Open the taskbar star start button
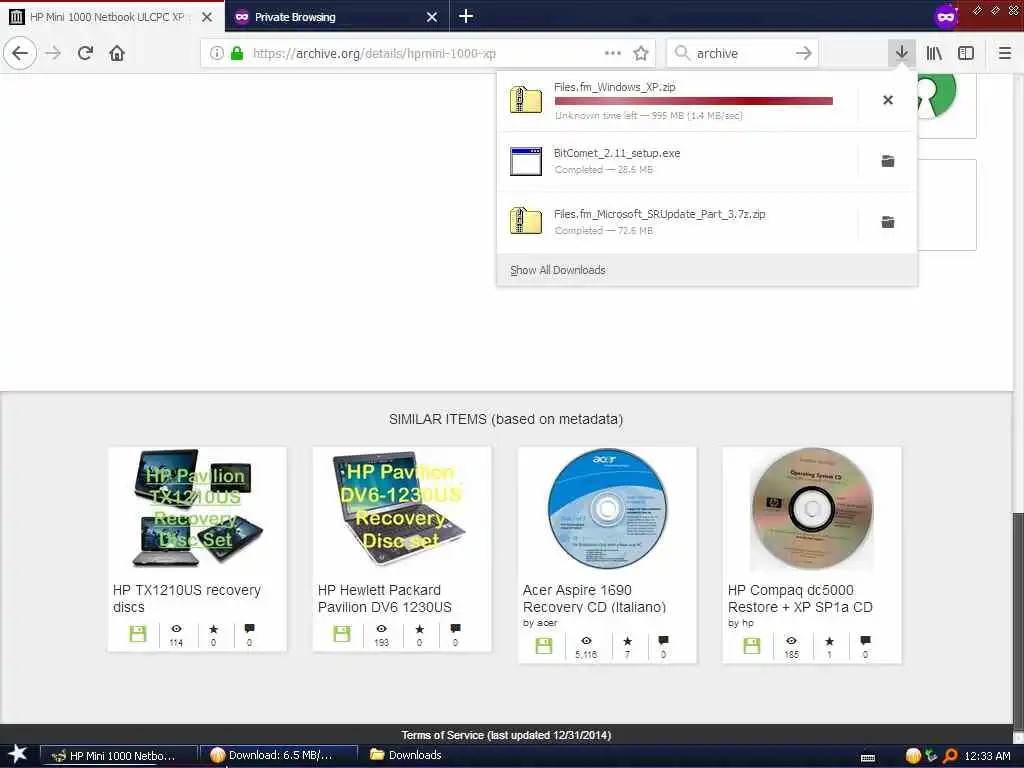The width and height of the screenshot is (1024, 768). [x=17, y=754]
